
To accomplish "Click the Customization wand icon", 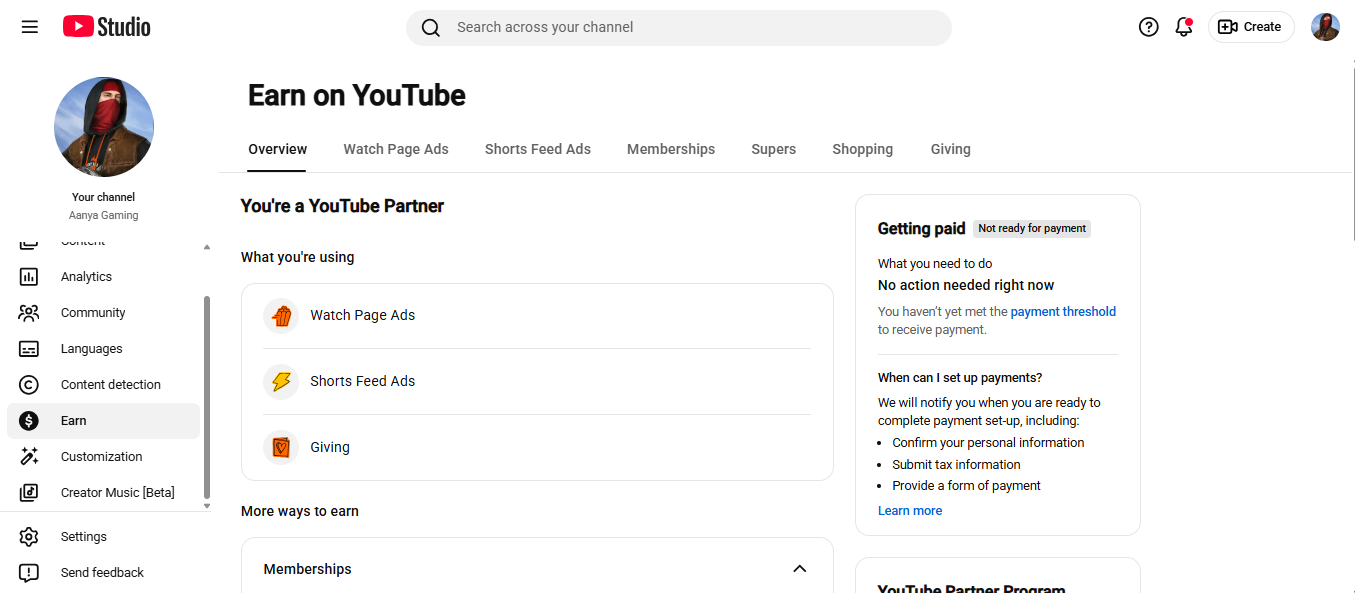I will [29, 457].
